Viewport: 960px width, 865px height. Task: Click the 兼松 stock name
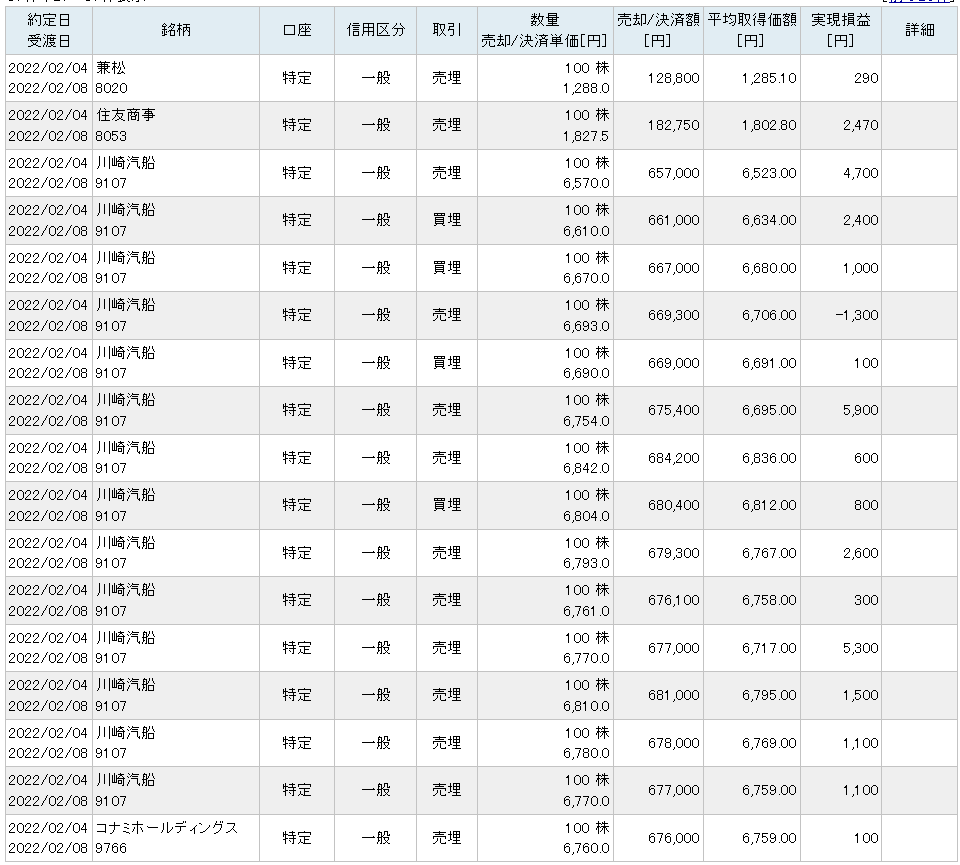pos(111,68)
